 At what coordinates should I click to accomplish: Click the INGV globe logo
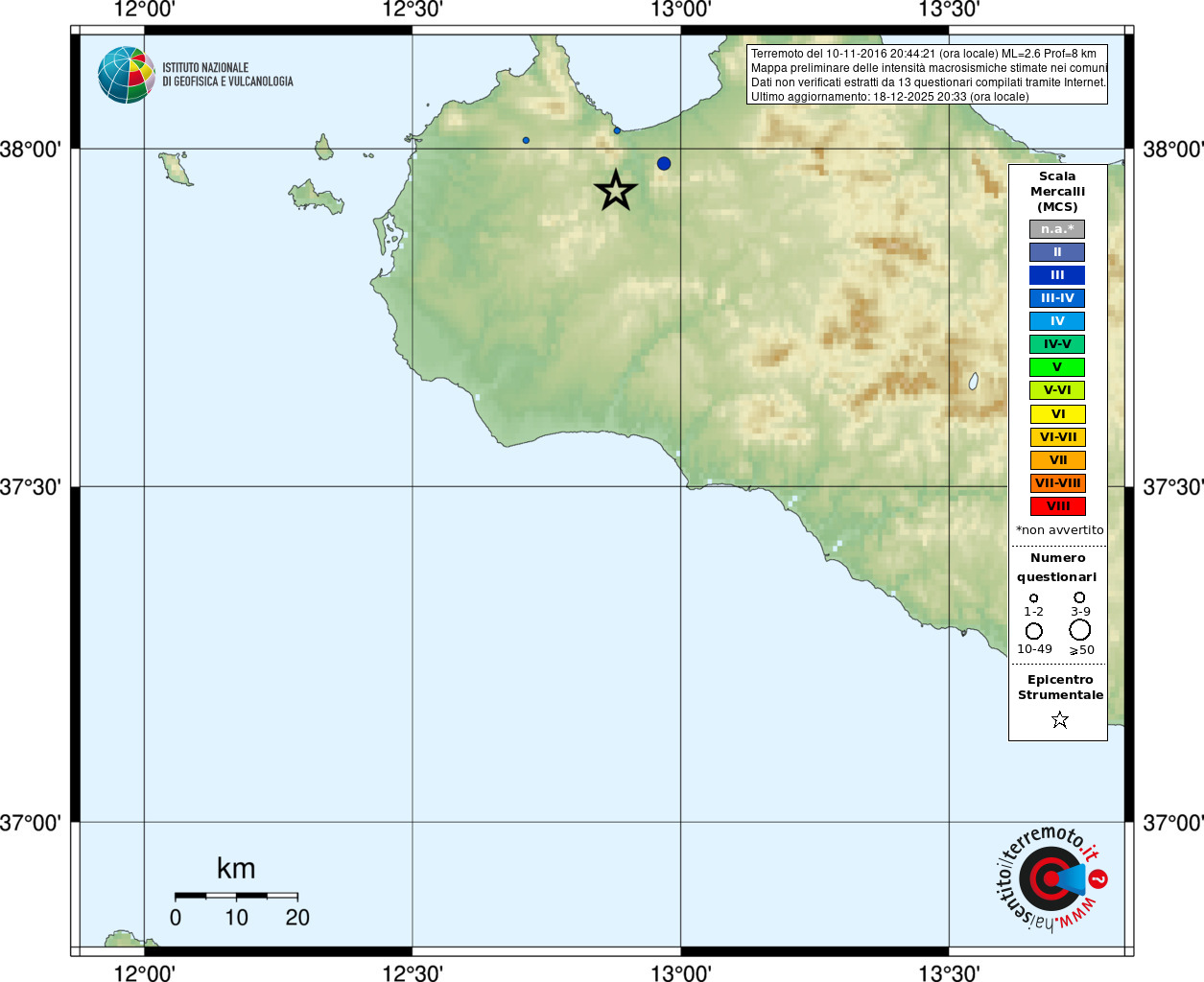(127, 75)
